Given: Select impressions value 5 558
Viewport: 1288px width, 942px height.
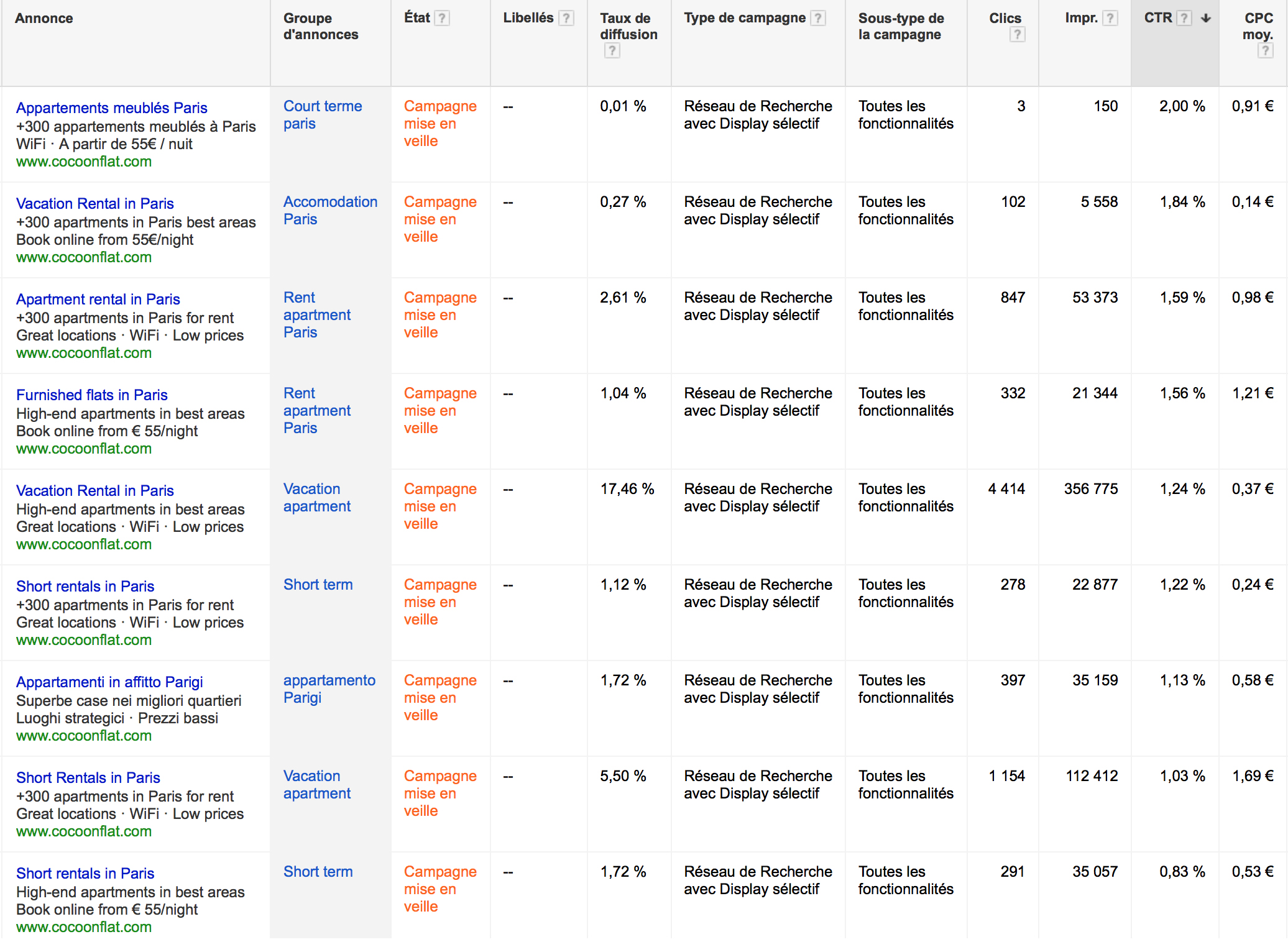Looking at the screenshot, I should click(1099, 202).
